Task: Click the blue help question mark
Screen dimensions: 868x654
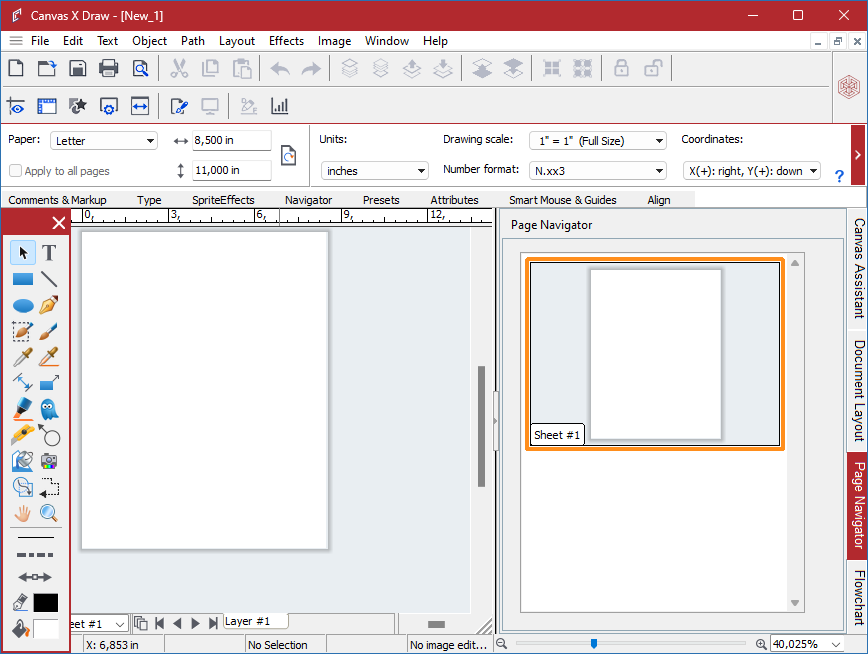Action: 839,176
